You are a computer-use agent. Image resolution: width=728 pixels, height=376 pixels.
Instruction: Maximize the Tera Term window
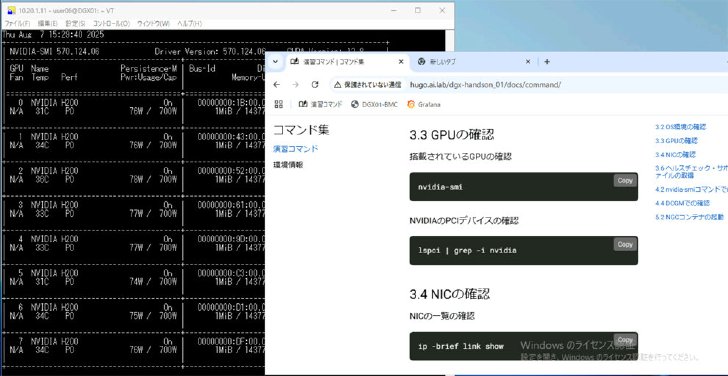click(x=418, y=10)
